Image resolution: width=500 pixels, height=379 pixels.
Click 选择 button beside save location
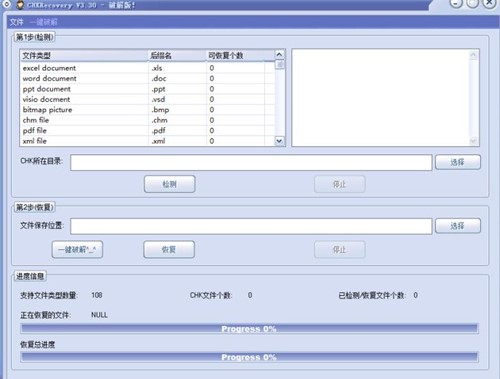click(x=458, y=226)
